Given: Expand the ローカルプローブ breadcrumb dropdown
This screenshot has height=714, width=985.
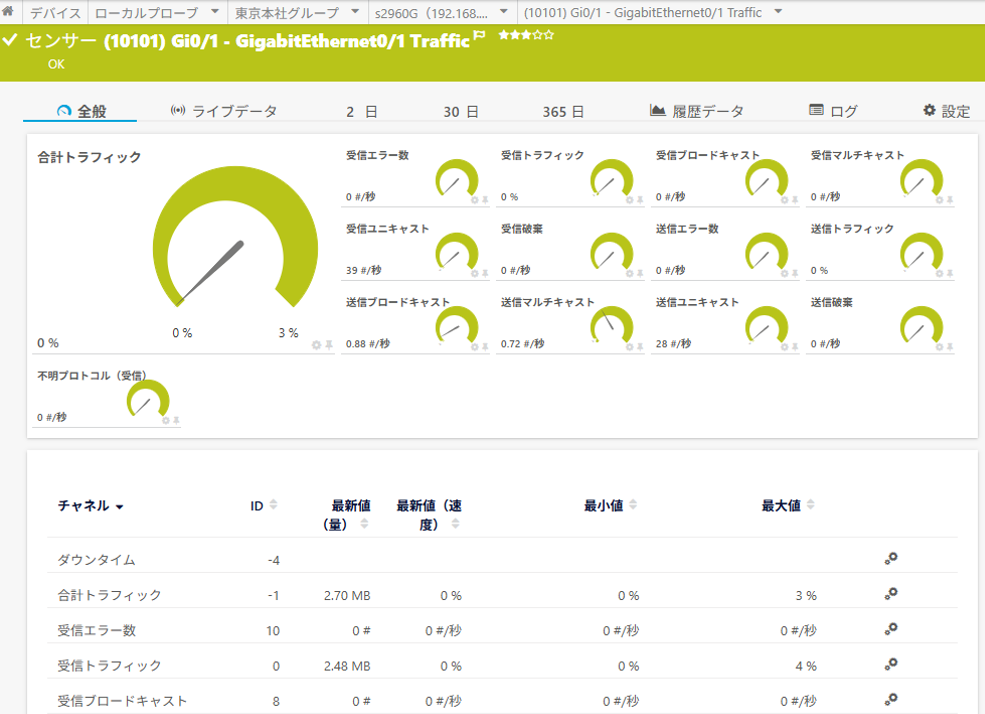Looking at the screenshot, I should (216, 12).
